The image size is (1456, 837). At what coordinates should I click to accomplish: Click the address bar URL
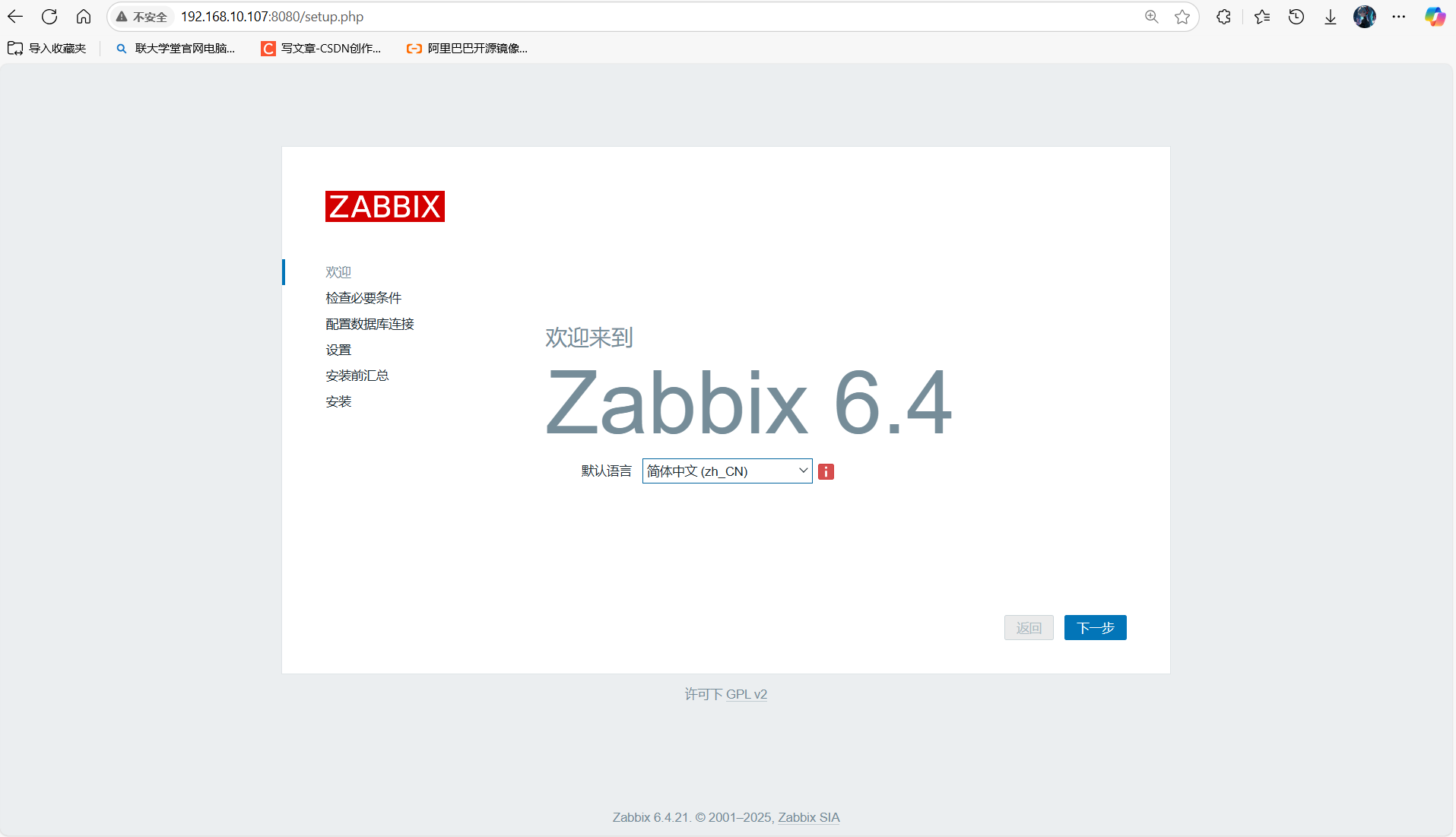[x=272, y=17]
